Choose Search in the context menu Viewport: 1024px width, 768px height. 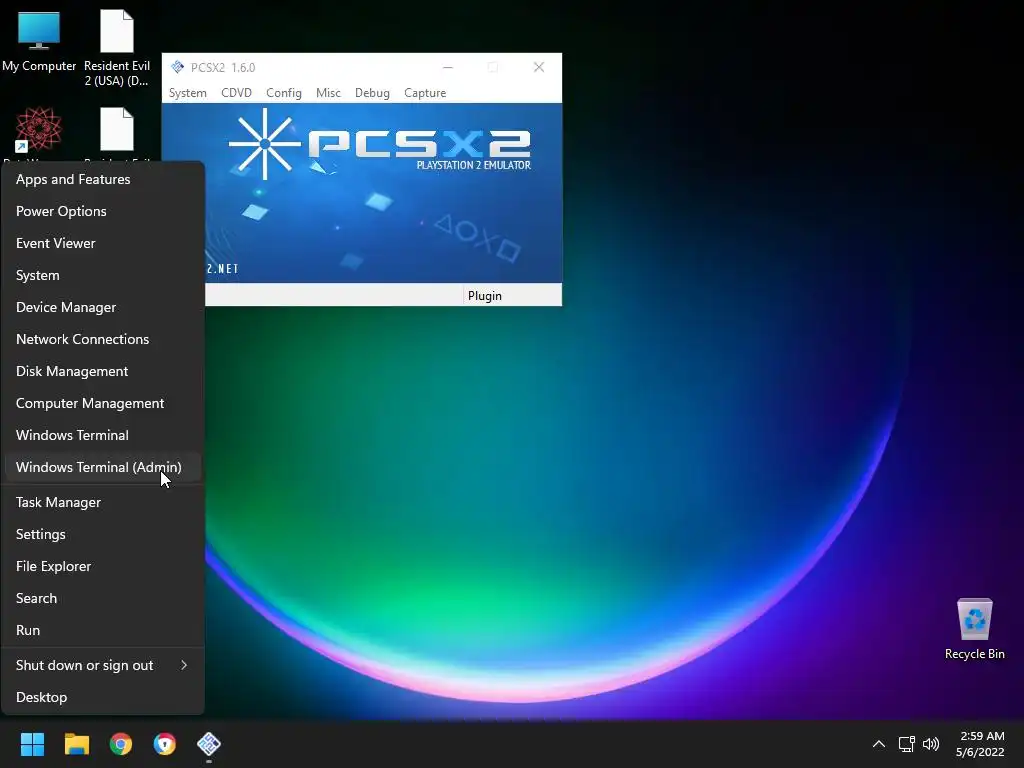coord(103,598)
